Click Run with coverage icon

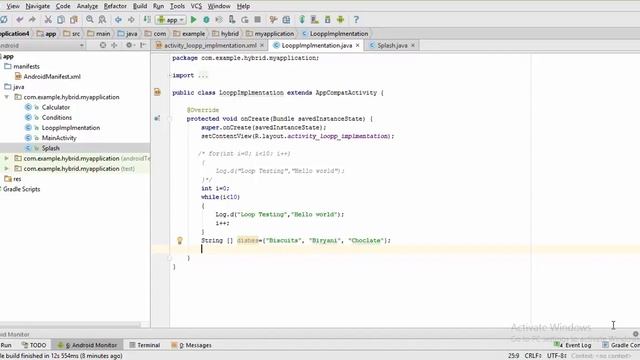coord(219,20)
